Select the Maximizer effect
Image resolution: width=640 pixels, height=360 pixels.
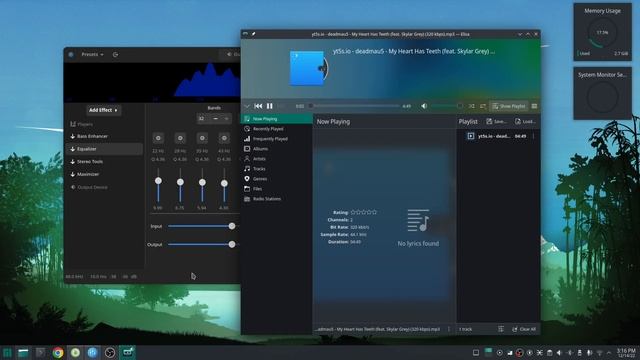click(104, 174)
